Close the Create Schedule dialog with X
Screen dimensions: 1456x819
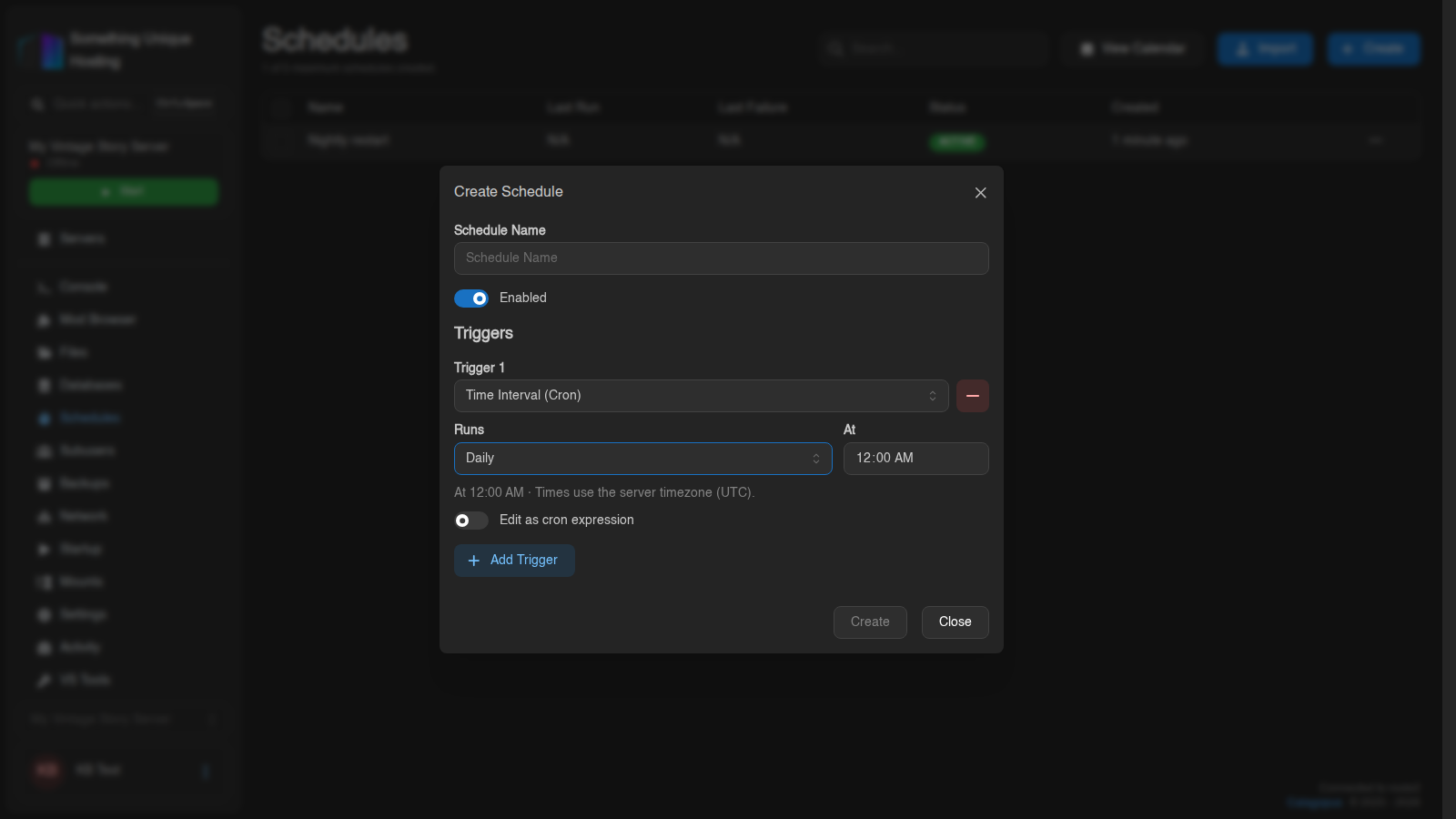point(980,193)
